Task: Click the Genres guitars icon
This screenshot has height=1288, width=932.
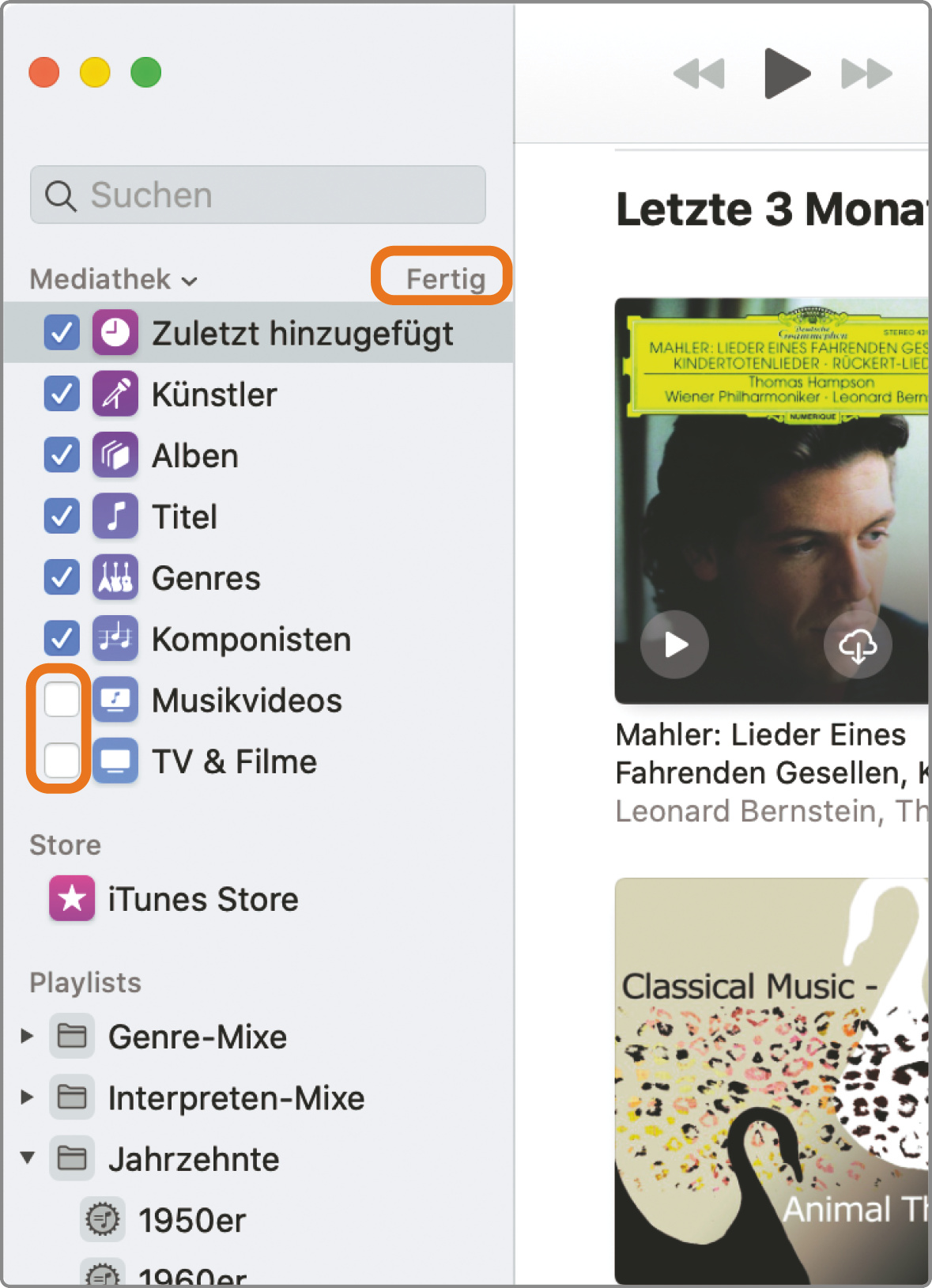Action: pos(115,577)
